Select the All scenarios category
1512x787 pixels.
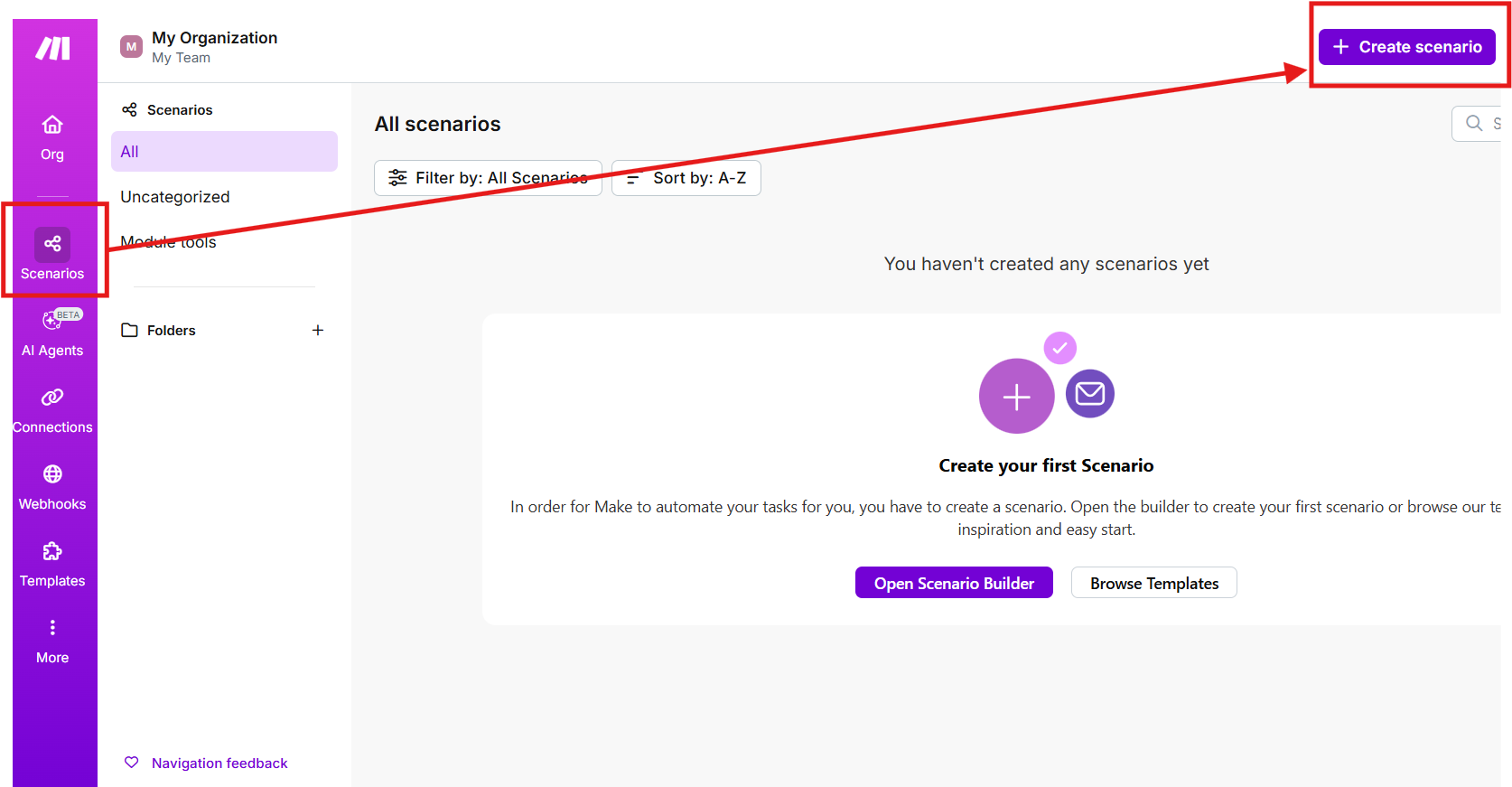(224, 152)
